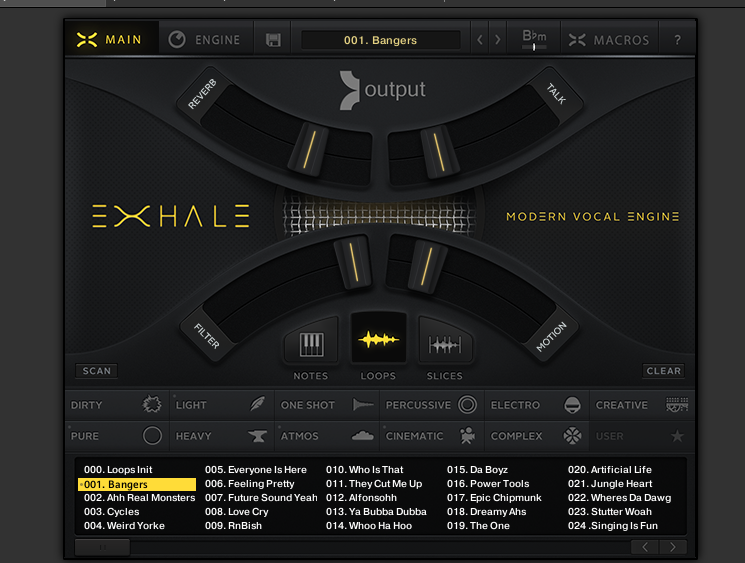Show next preset page at list bottom

[x=672, y=547]
